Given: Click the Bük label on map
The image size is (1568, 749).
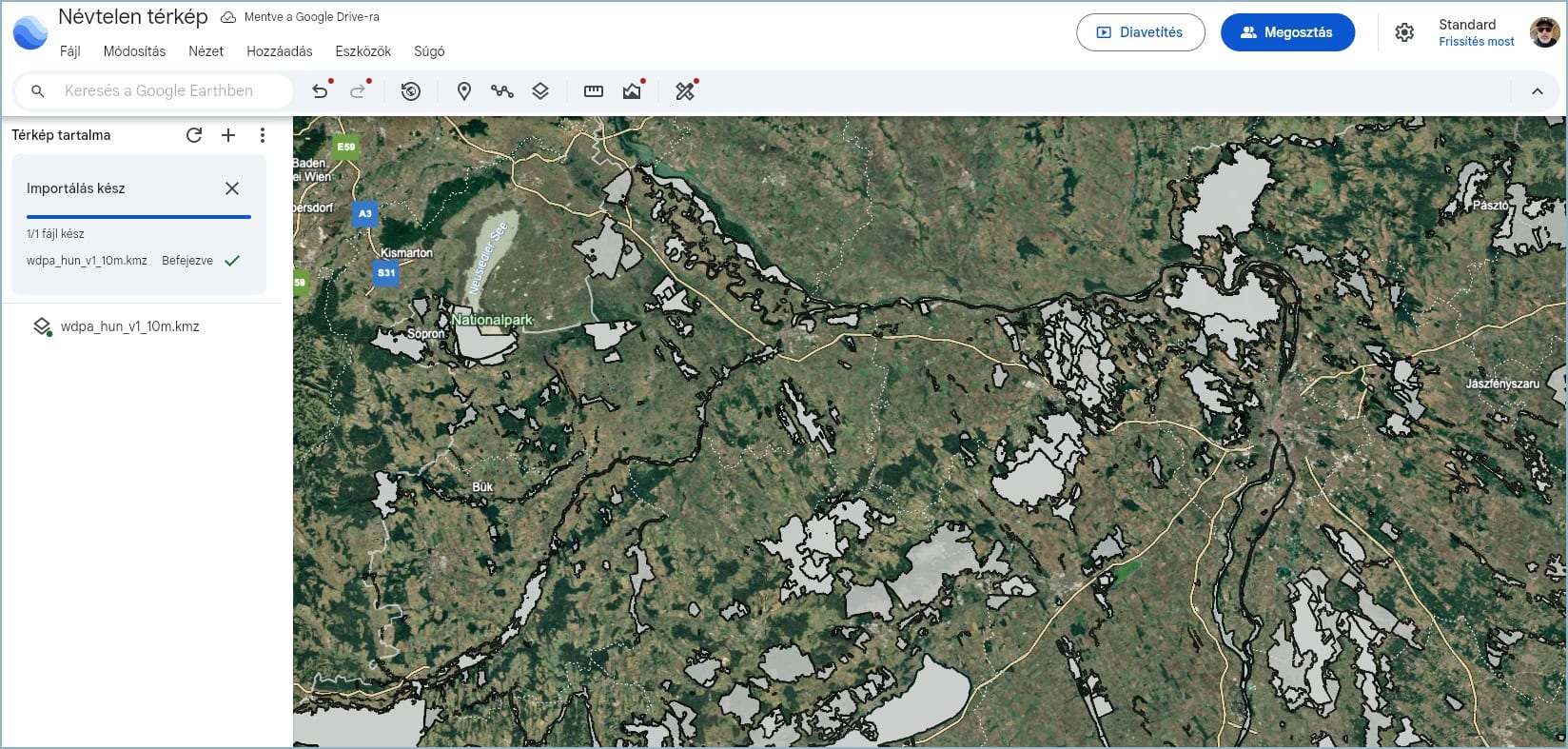Looking at the screenshot, I should pyautogui.click(x=482, y=487).
